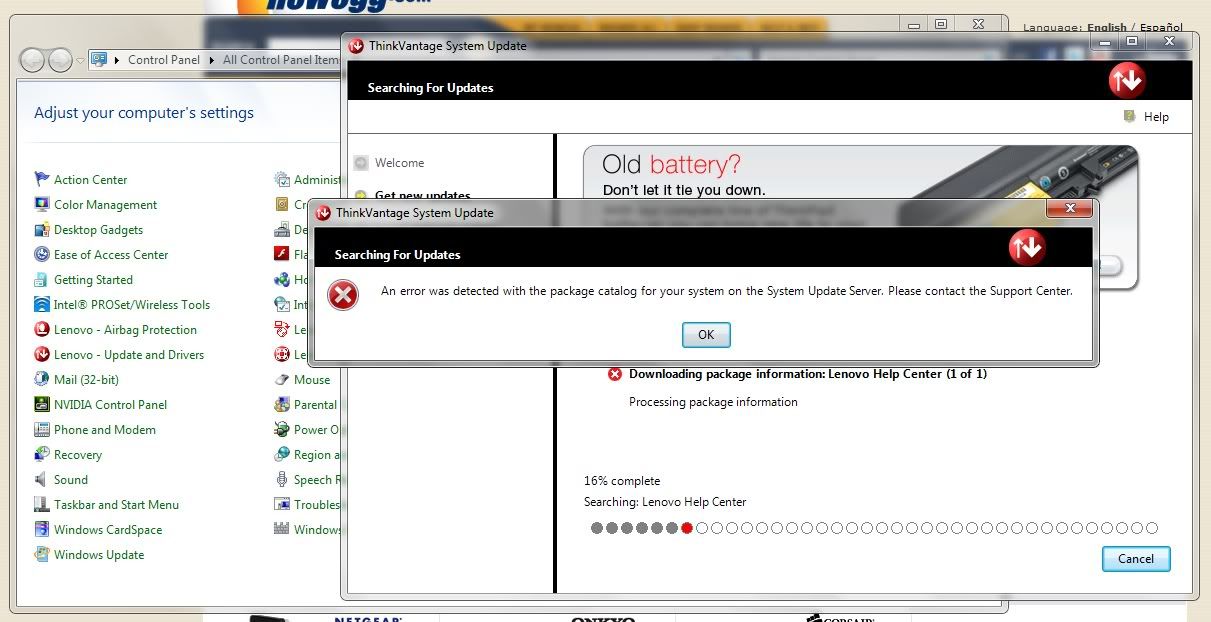The image size is (1211, 622).
Task: Click the Flash Player icon
Action: tap(282, 255)
